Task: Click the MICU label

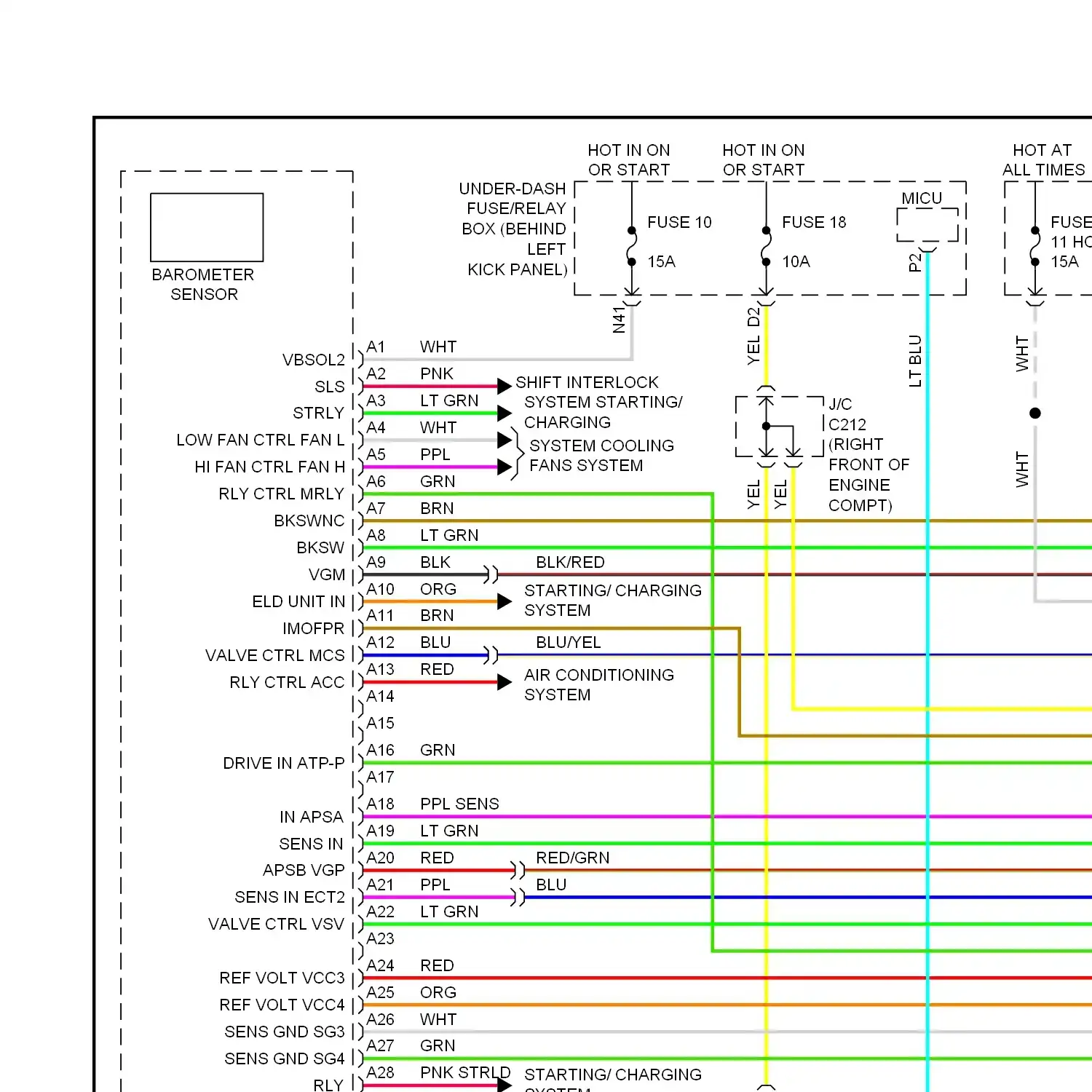Action: (922, 198)
